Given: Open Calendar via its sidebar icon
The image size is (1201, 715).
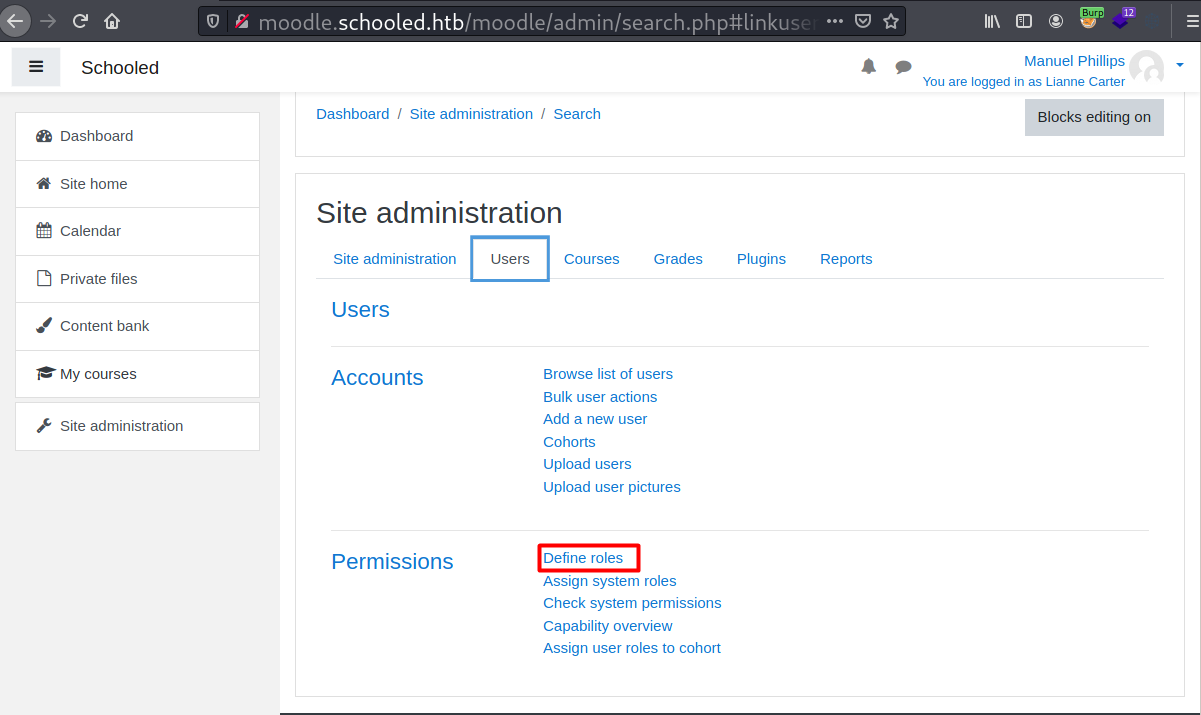Looking at the screenshot, I should point(43,231).
